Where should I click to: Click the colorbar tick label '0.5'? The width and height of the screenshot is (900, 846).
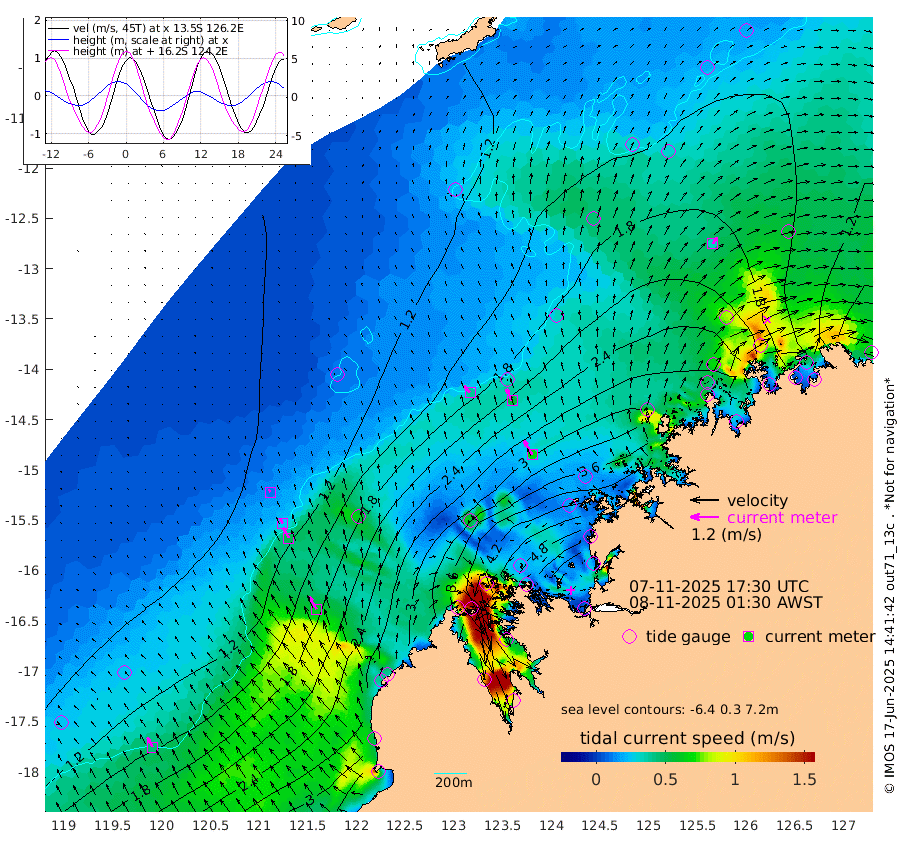click(x=665, y=779)
